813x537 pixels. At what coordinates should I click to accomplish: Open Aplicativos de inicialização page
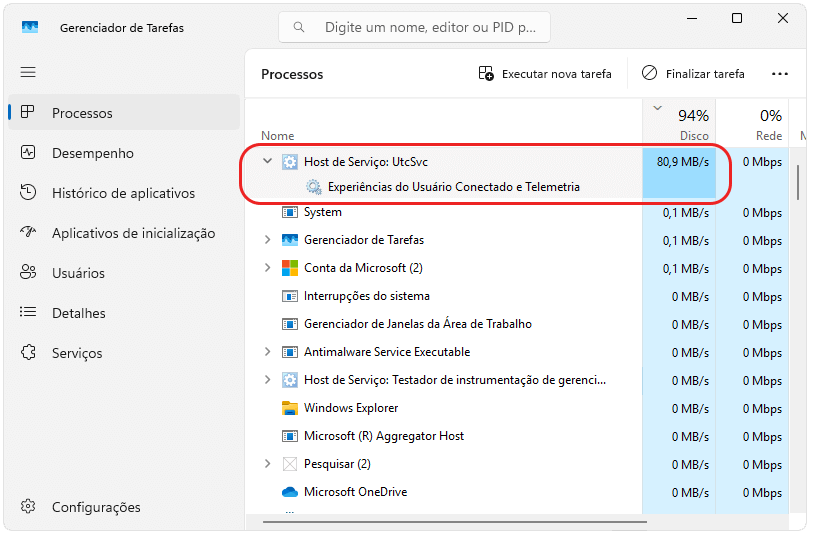[124, 233]
